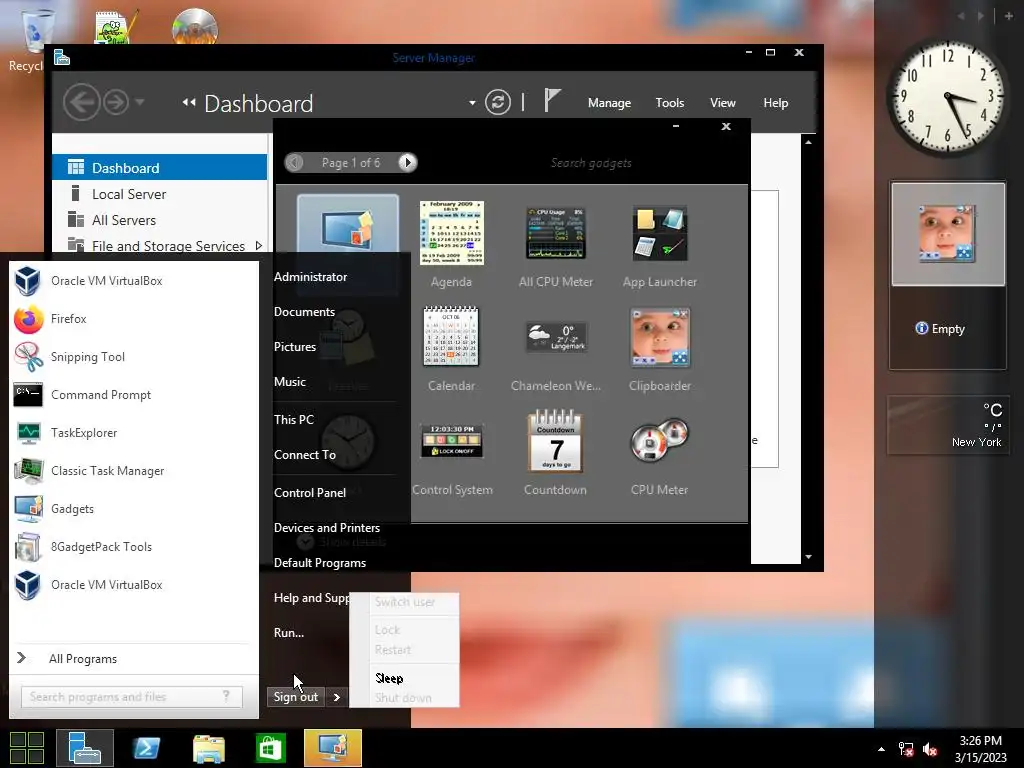Expand Sign out options arrow
This screenshot has height=768, width=1024.
click(x=336, y=697)
